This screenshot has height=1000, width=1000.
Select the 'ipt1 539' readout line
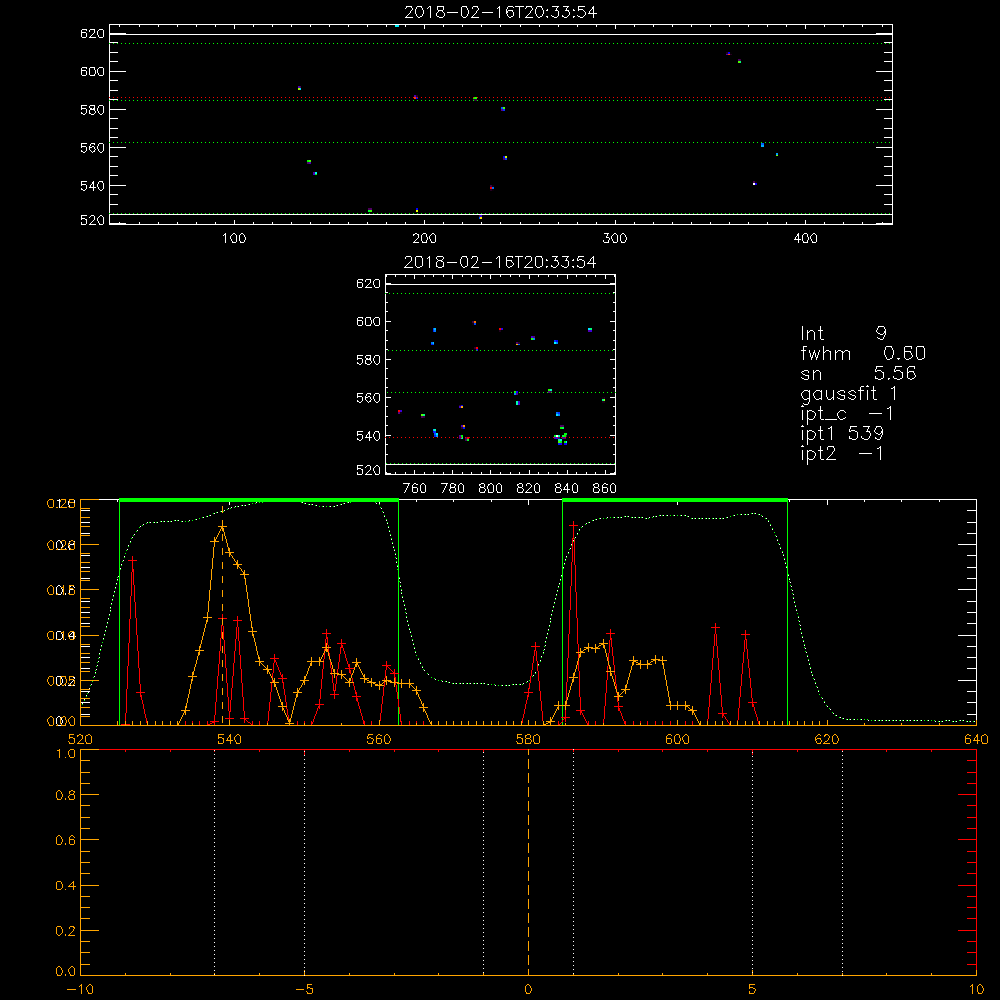pos(842,434)
